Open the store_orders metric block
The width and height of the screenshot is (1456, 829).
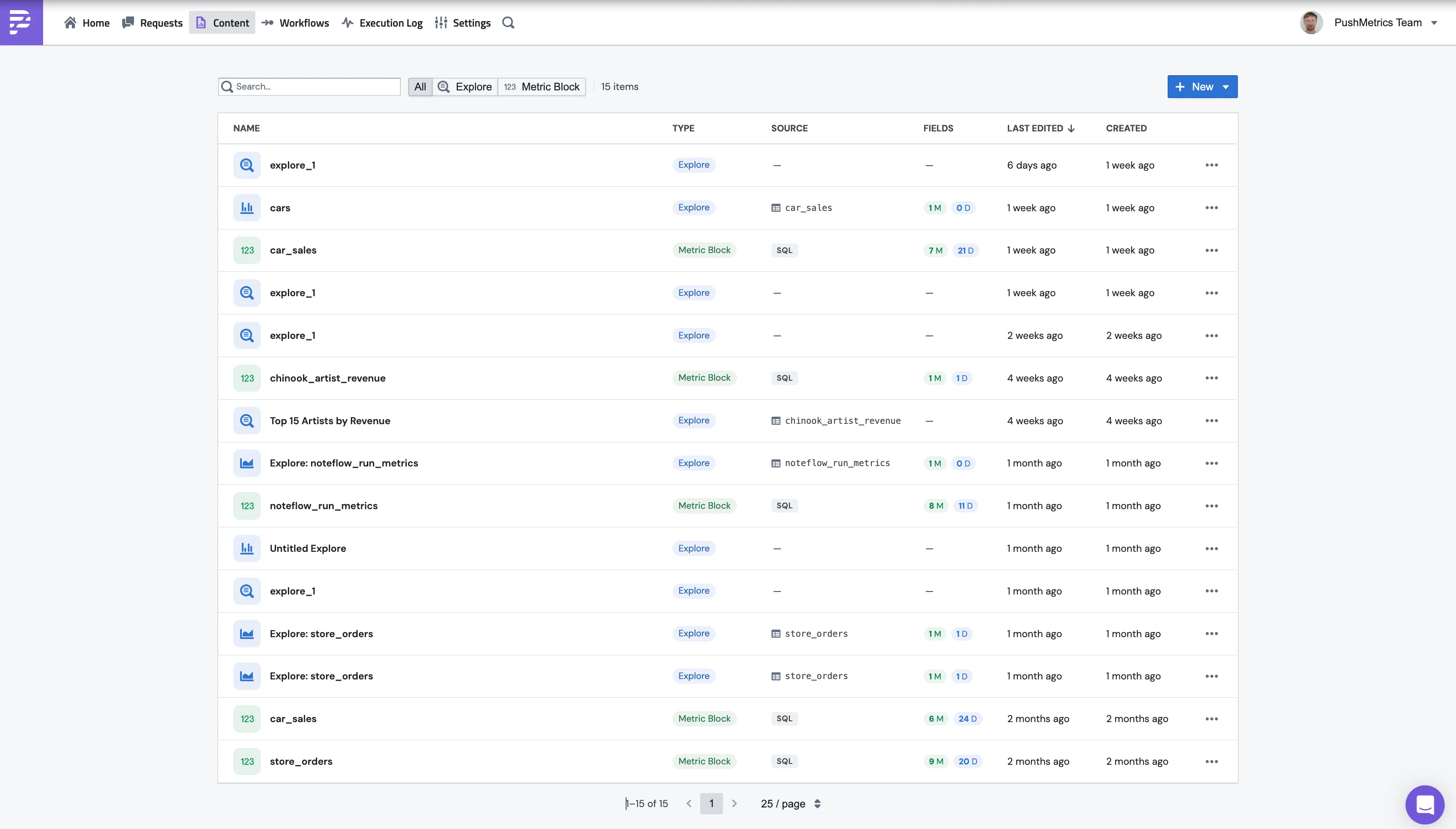click(301, 761)
